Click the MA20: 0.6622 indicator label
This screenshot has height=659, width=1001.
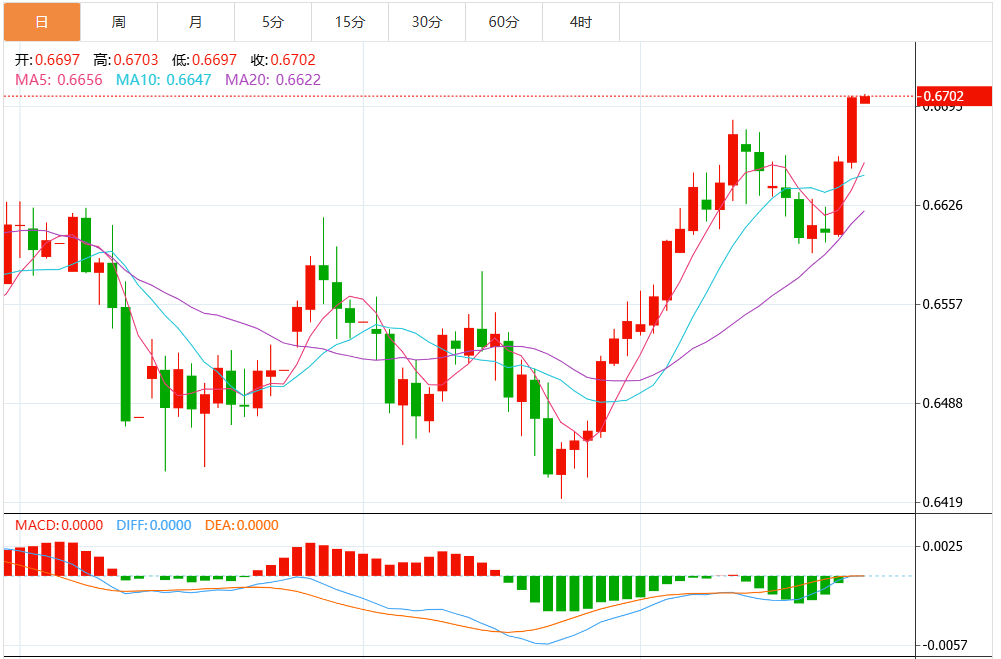(273, 79)
